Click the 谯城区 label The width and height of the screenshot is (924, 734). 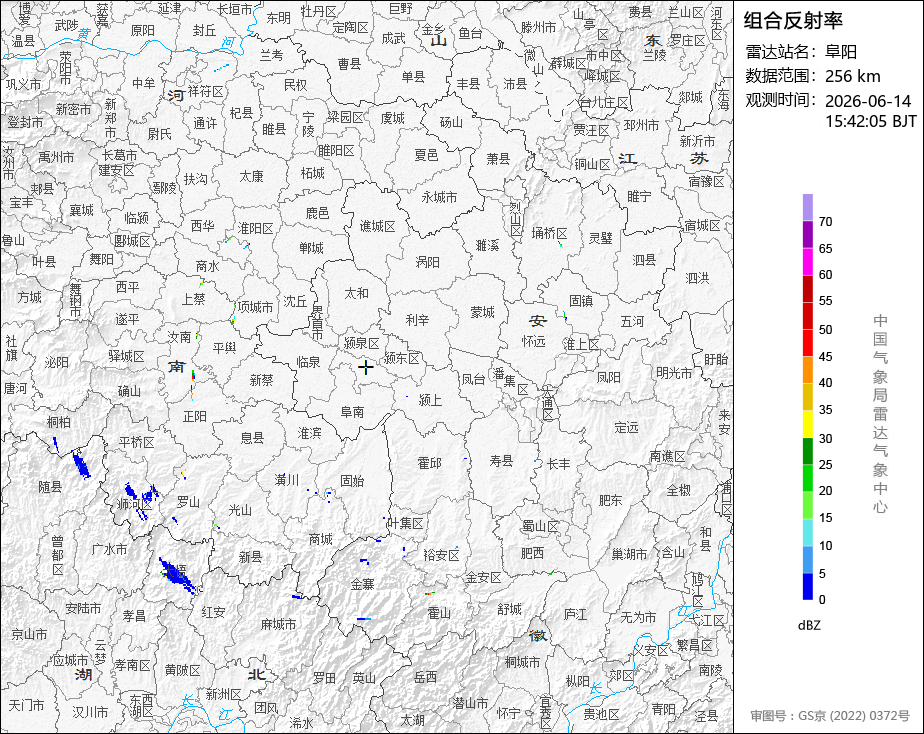pyautogui.click(x=377, y=226)
